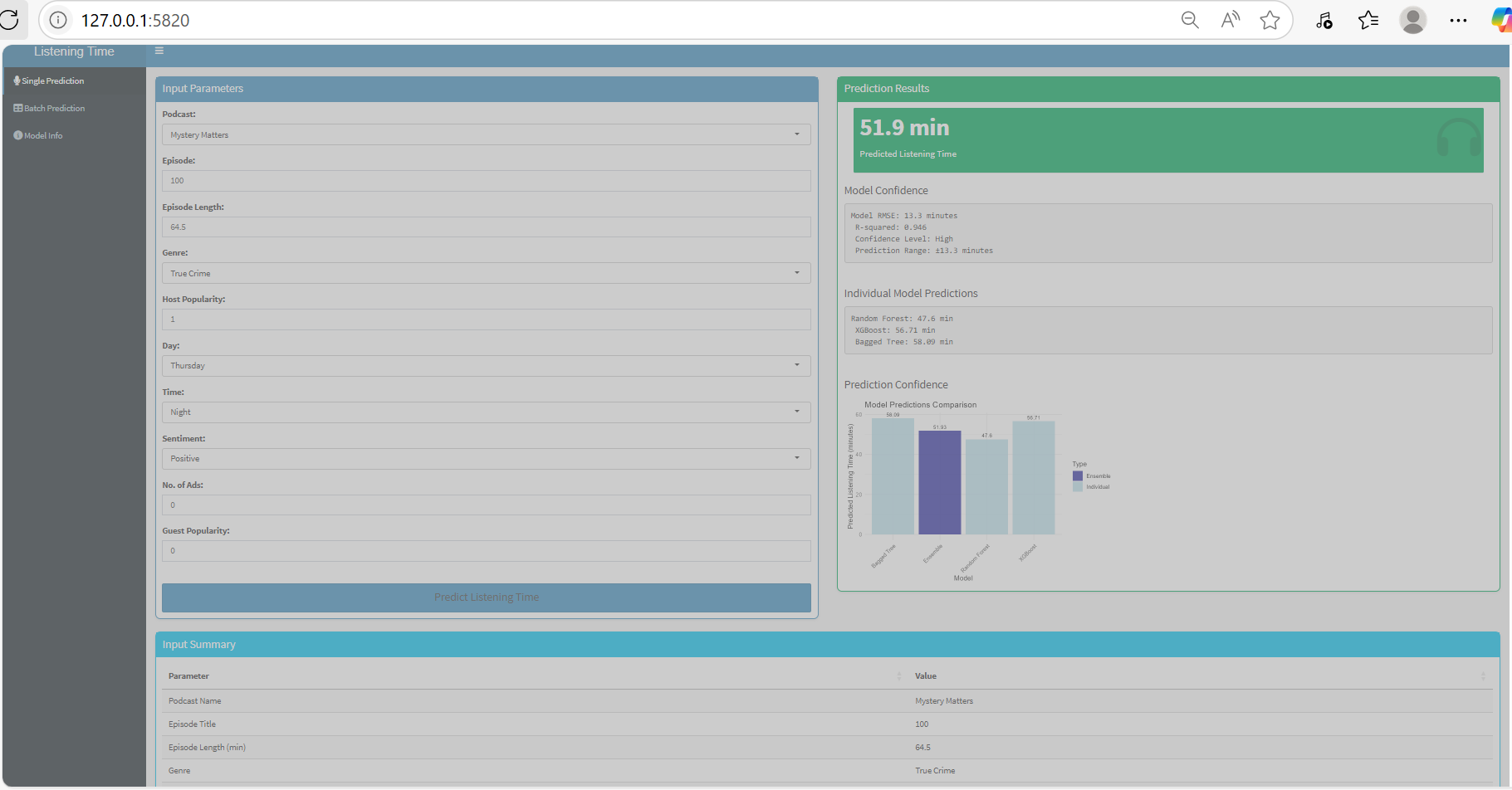Click the Episode Length input field
Screen dimensions: 1512x790
pyautogui.click(x=486, y=227)
